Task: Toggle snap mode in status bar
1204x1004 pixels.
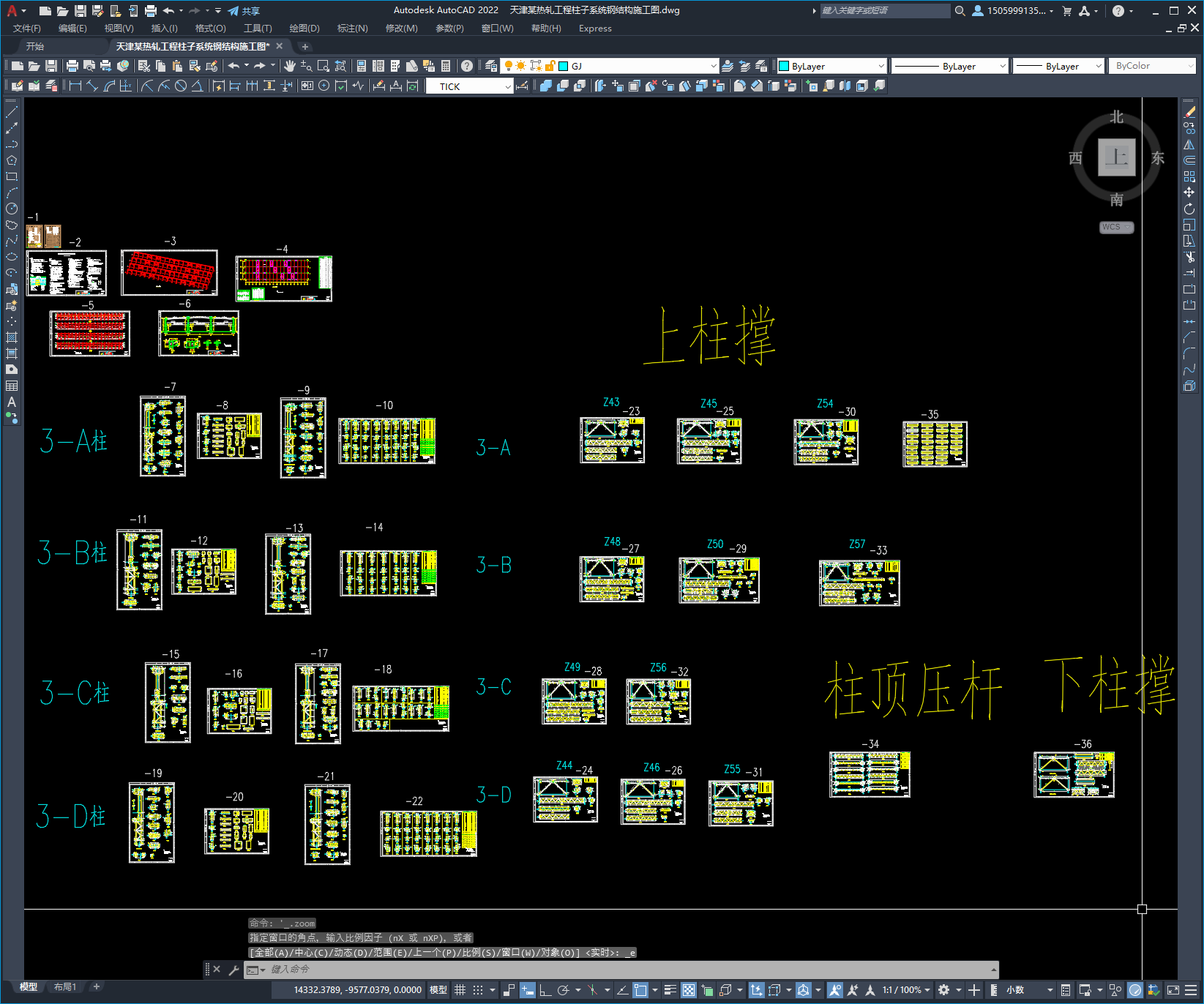Action: coord(478,990)
